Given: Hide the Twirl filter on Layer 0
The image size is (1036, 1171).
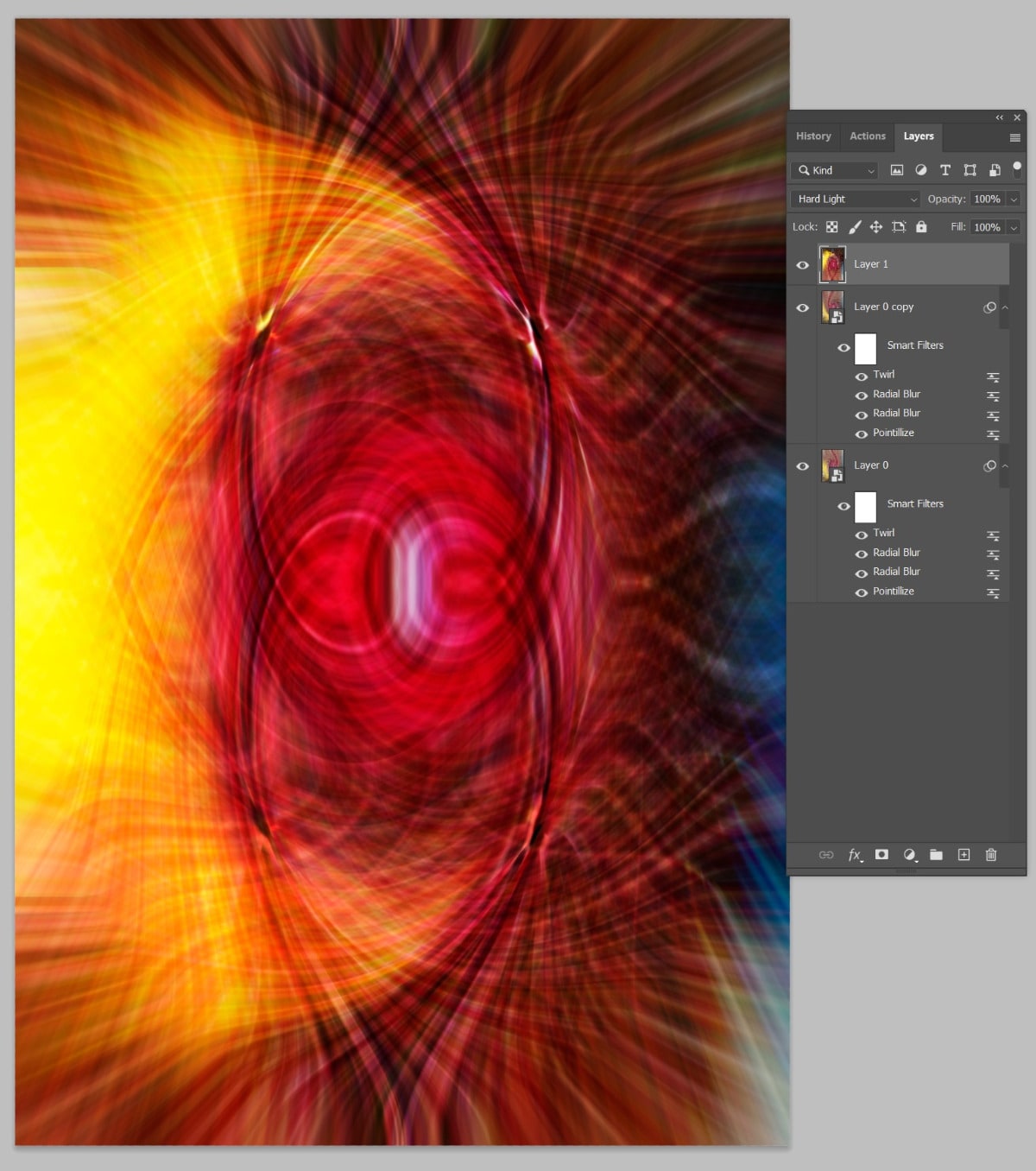Looking at the screenshot, I should [862, 535].
